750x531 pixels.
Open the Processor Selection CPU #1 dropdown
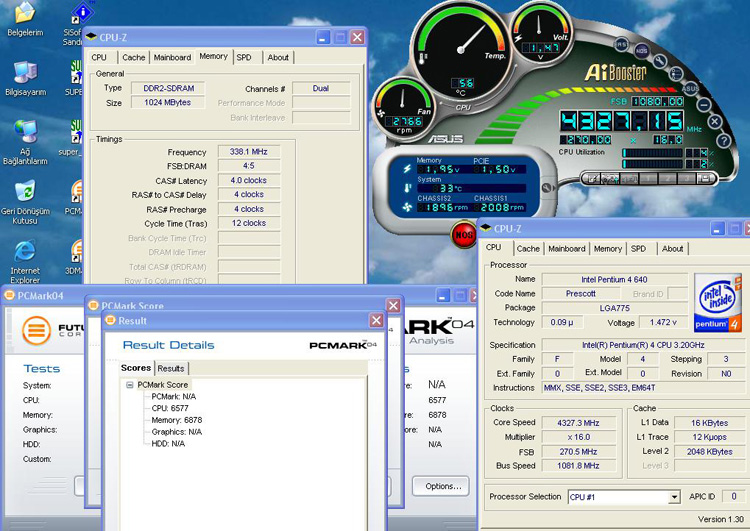pyautogui.click(x=674, y=497)
